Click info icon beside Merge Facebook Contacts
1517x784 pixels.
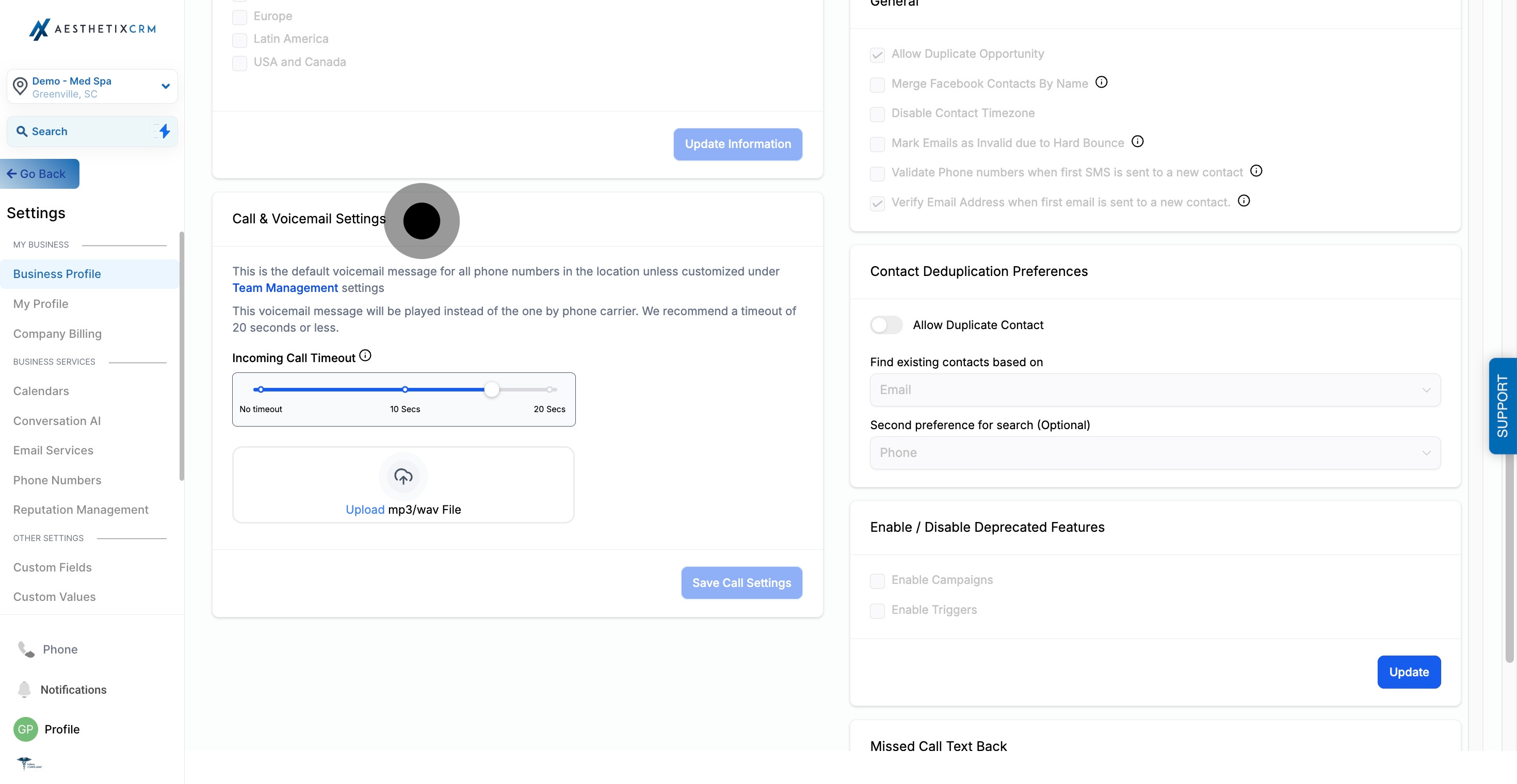(x=1101, y=83)
